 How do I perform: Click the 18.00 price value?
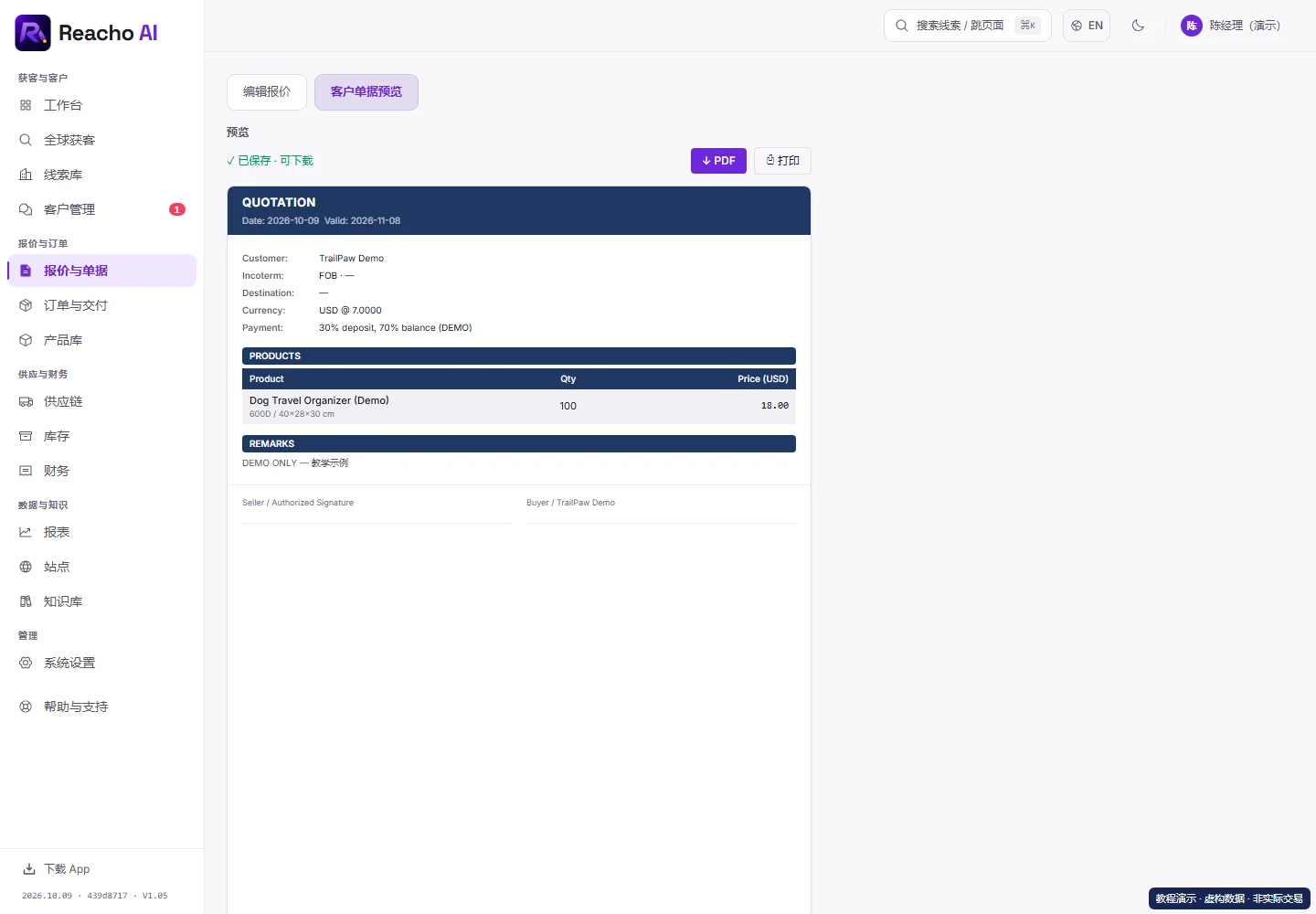775,406
